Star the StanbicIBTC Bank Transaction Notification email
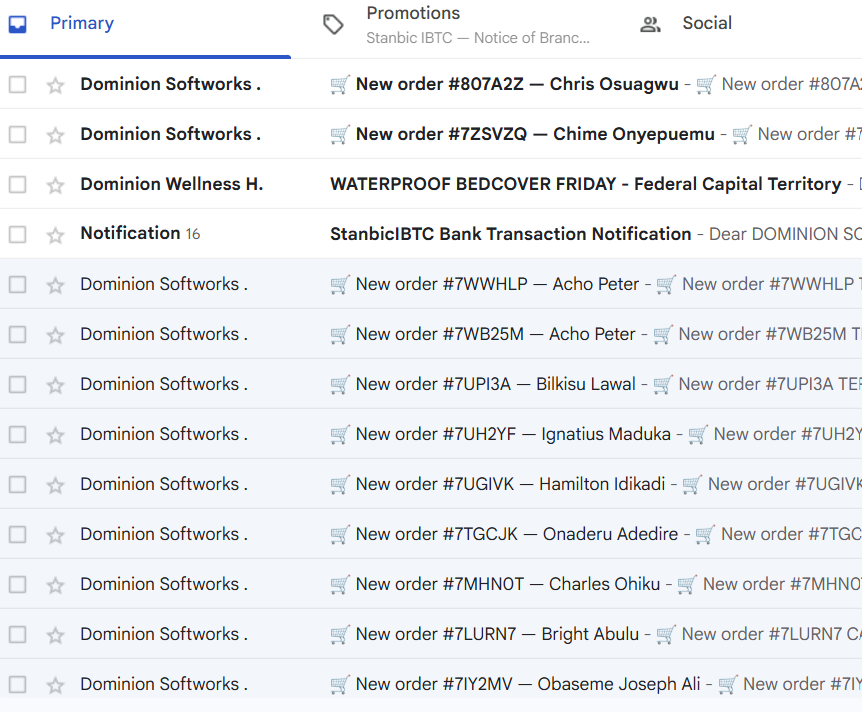This screenshot has height=712, width=862. [55, 235]
